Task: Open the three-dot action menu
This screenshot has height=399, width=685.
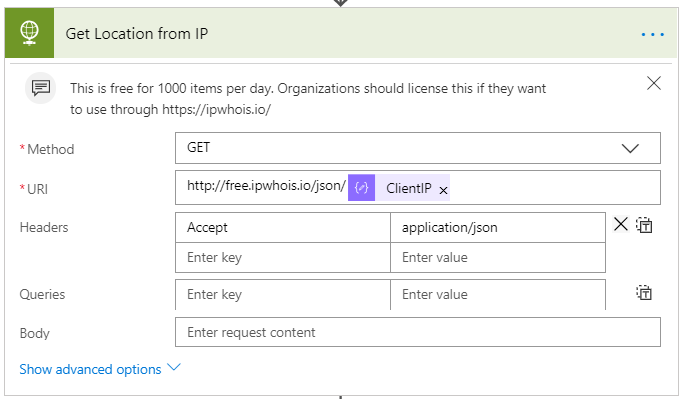Action: click(653, 34)
